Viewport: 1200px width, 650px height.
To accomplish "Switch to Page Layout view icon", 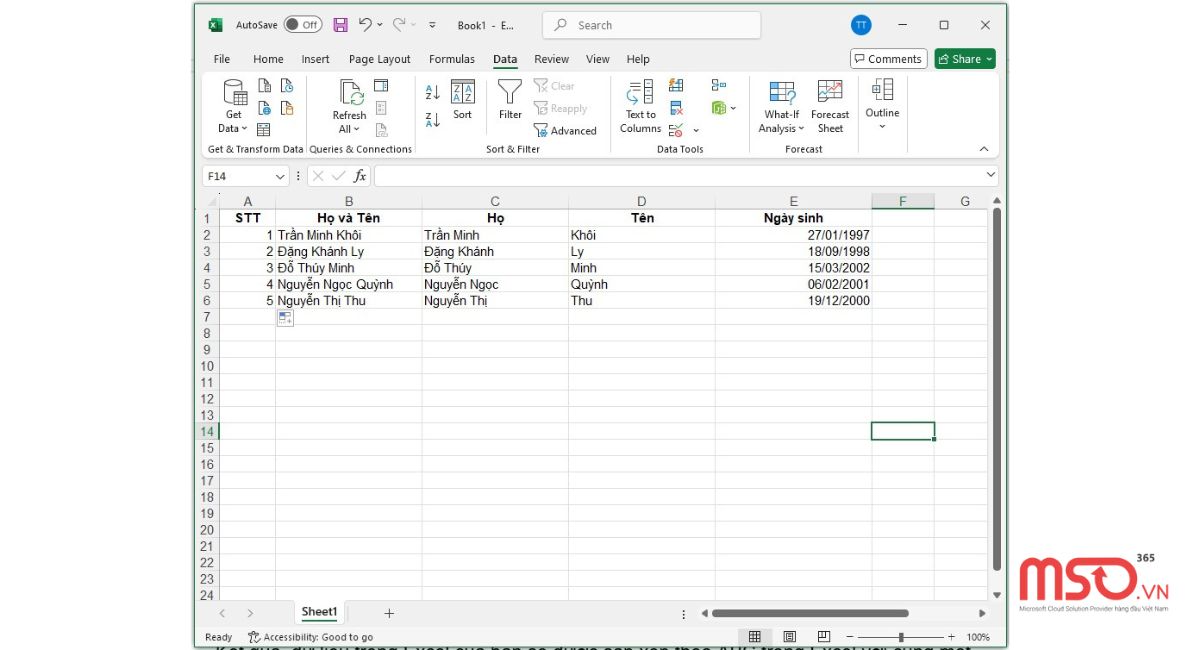I will click(x=789, y=637).
